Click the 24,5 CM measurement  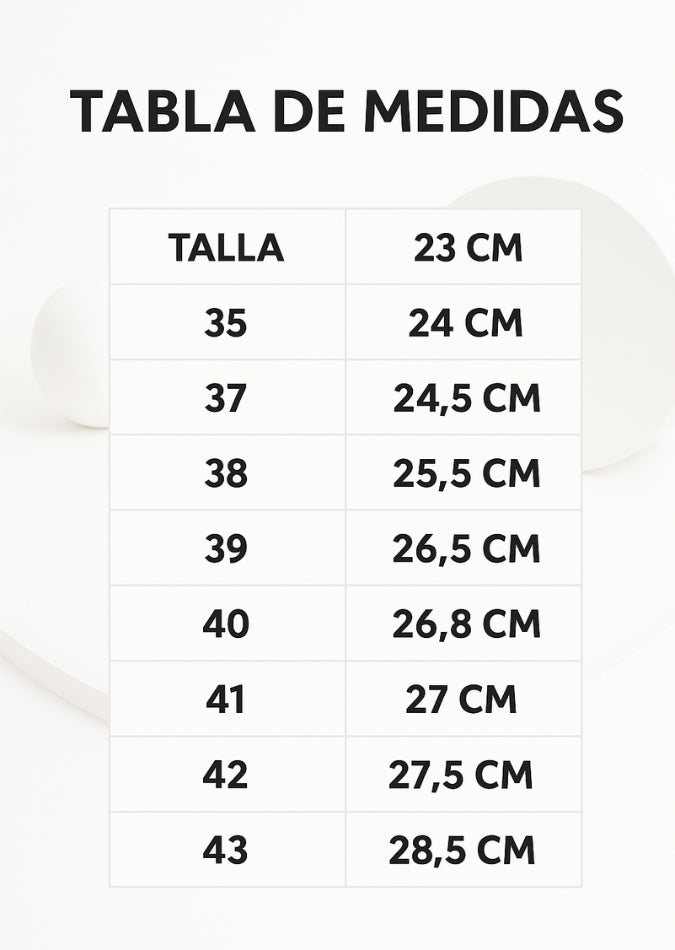tap(466, 398)
